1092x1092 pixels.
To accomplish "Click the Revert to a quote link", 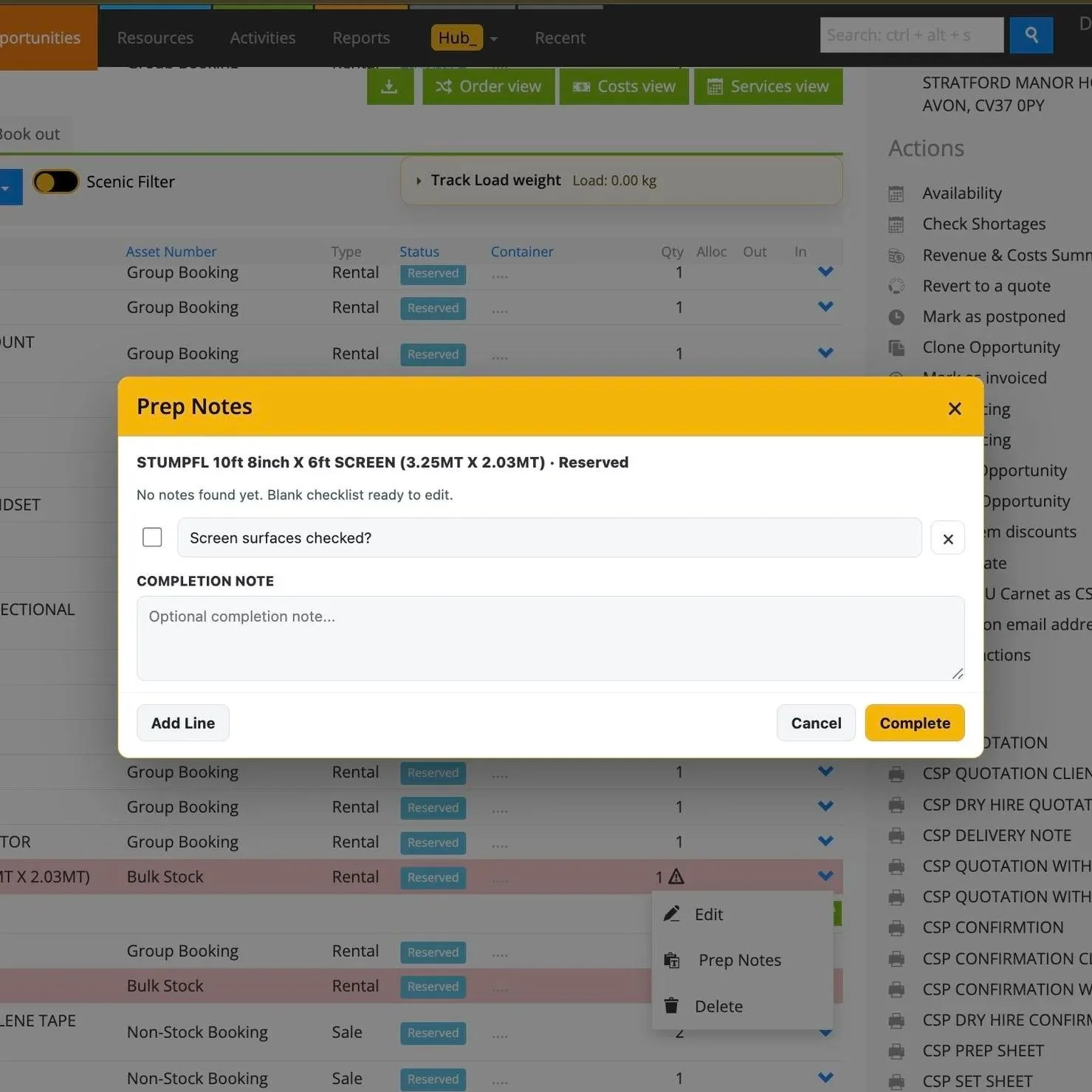I will click(x=986, y=286).
